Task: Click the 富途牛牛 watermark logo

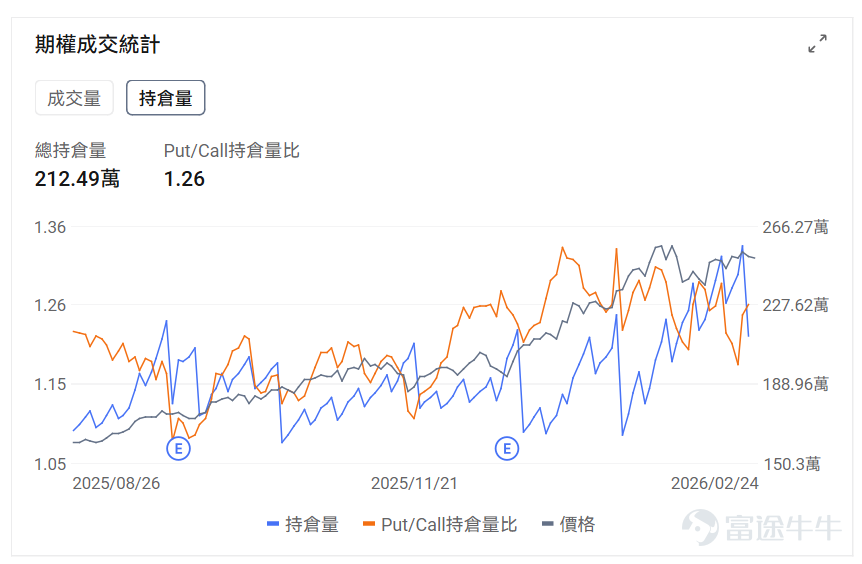Action: [761, 527]
